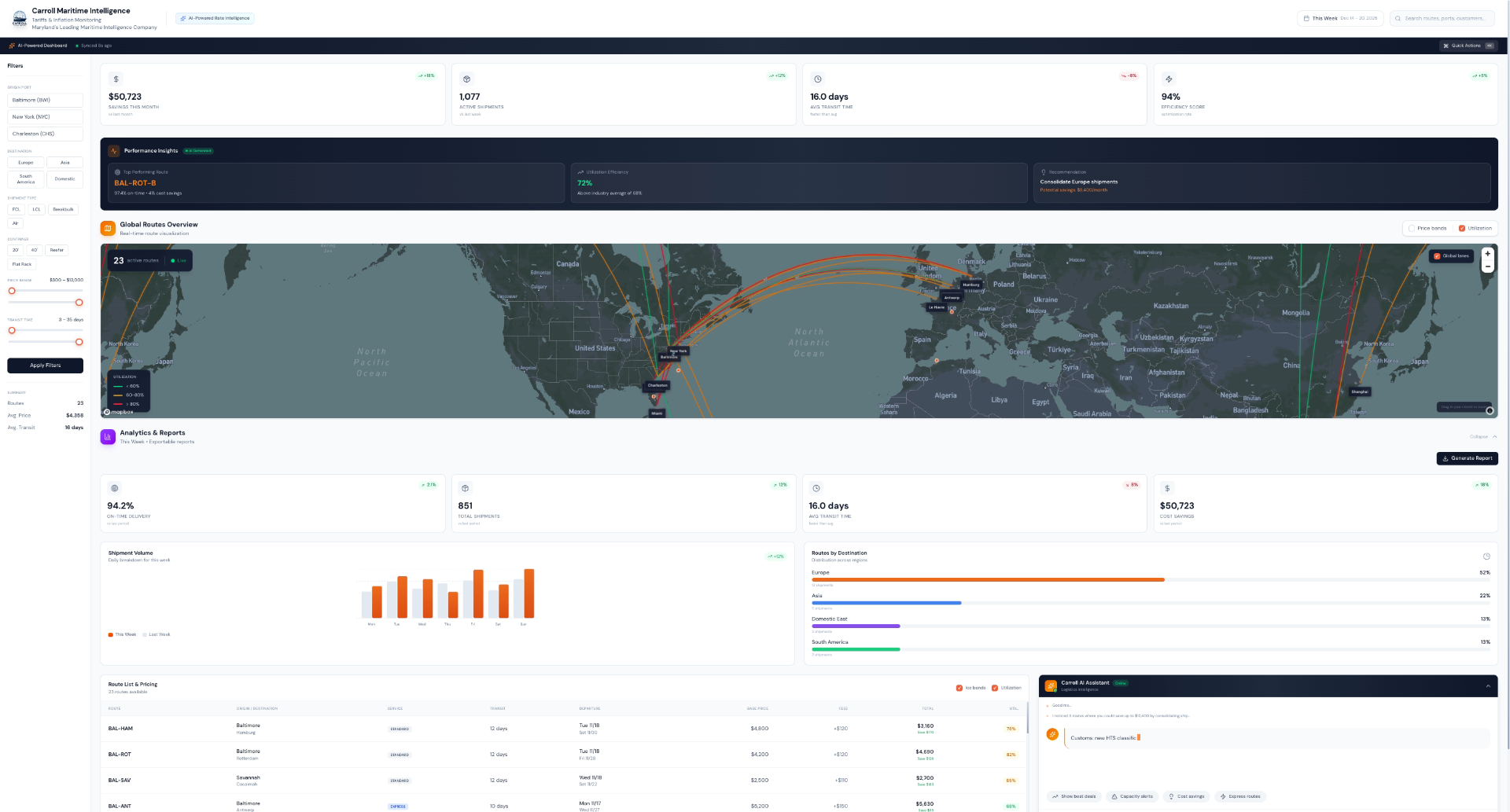
Task: Click the Generate Report button
Action: (x=1467, y=458)
